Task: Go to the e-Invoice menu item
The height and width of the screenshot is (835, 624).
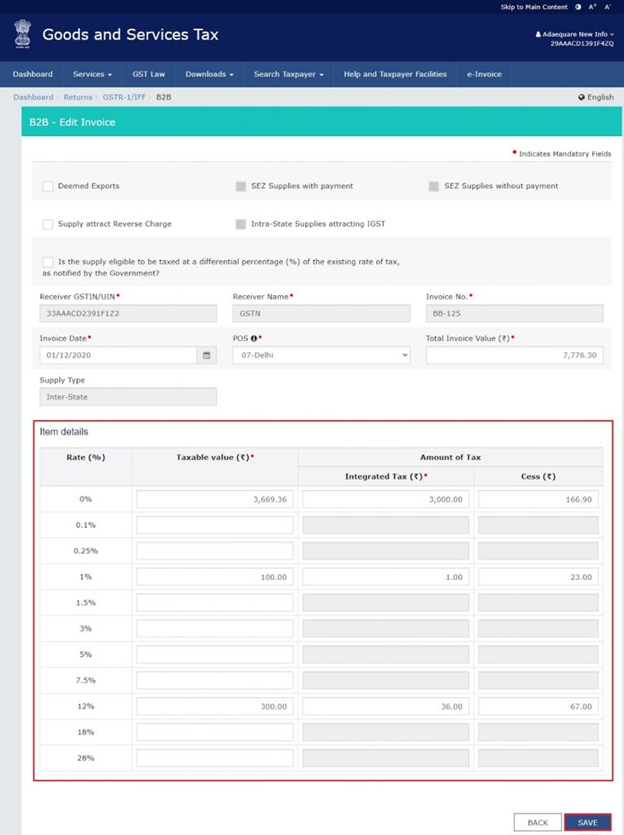Action: 485,74
